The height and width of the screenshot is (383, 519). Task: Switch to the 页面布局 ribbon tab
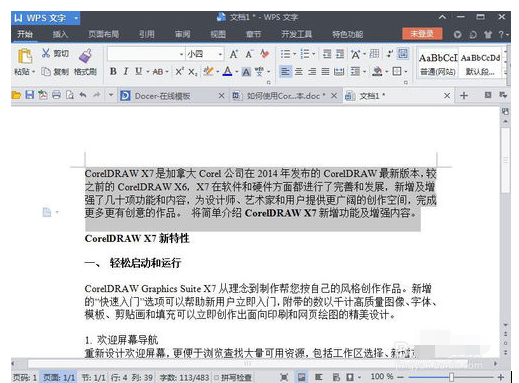(x=103, y=34)
